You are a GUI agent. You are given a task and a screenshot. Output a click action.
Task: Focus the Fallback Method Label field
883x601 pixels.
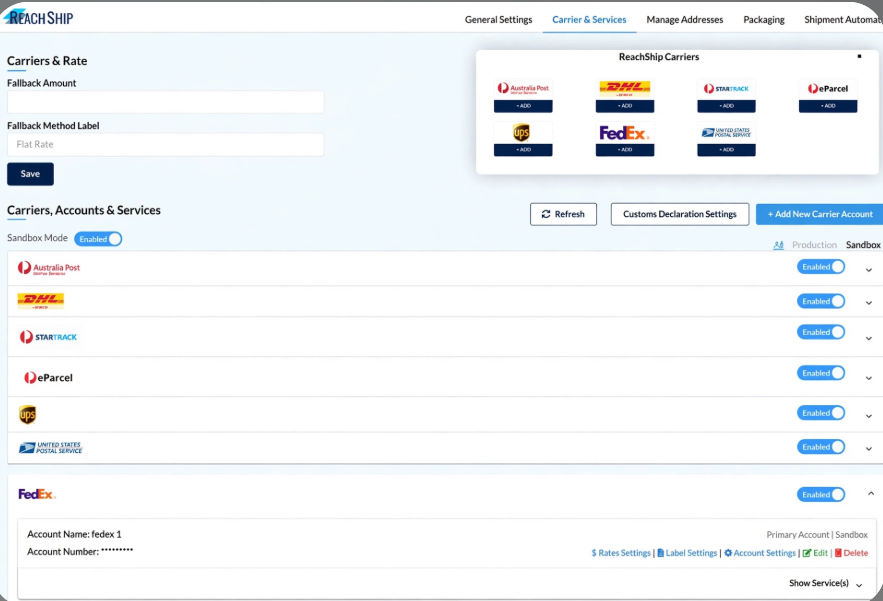[x=166, y=145]
